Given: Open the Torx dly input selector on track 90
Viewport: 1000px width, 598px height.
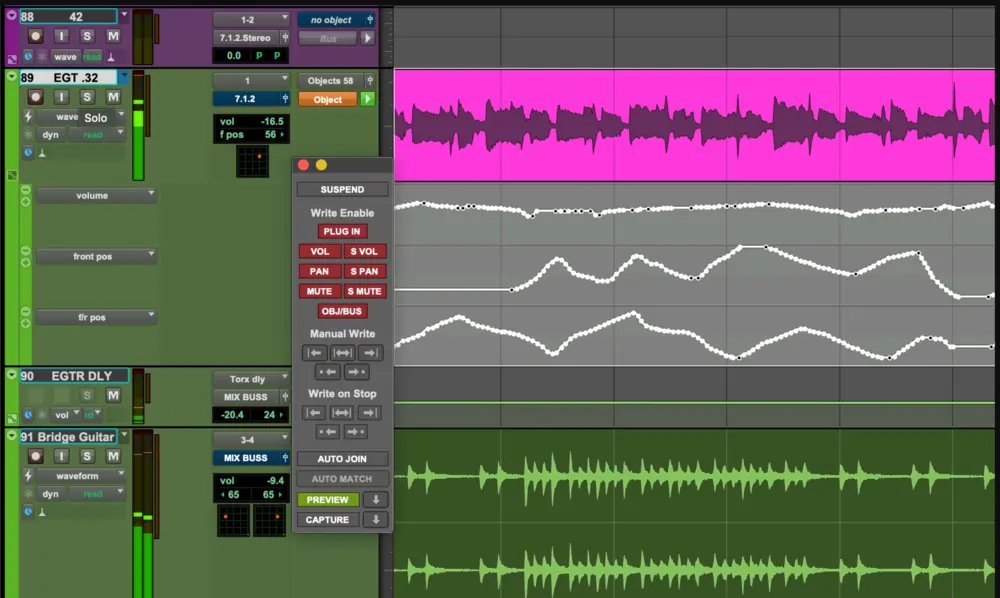Looking at the screenshot, I should click(x=247, y=379).
